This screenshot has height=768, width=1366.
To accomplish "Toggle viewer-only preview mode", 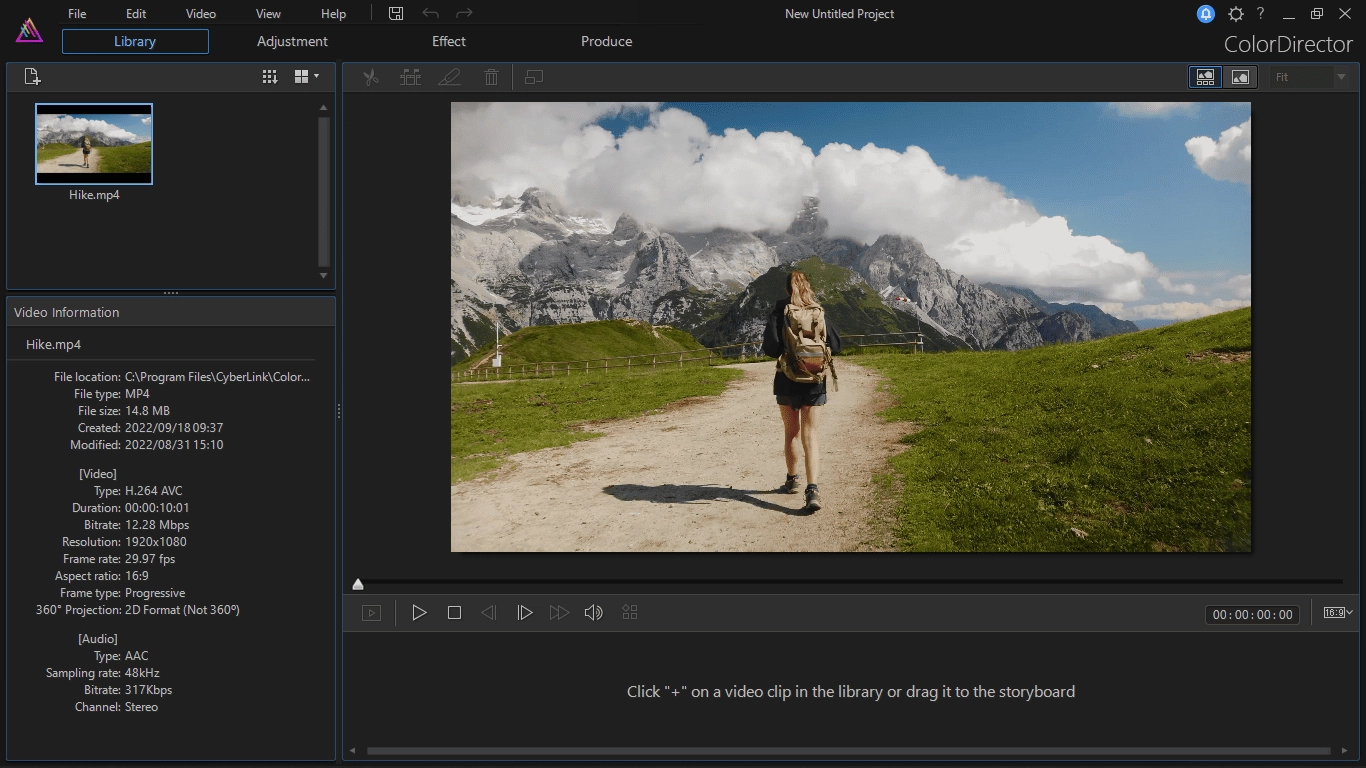I will tap(1240, 77).
